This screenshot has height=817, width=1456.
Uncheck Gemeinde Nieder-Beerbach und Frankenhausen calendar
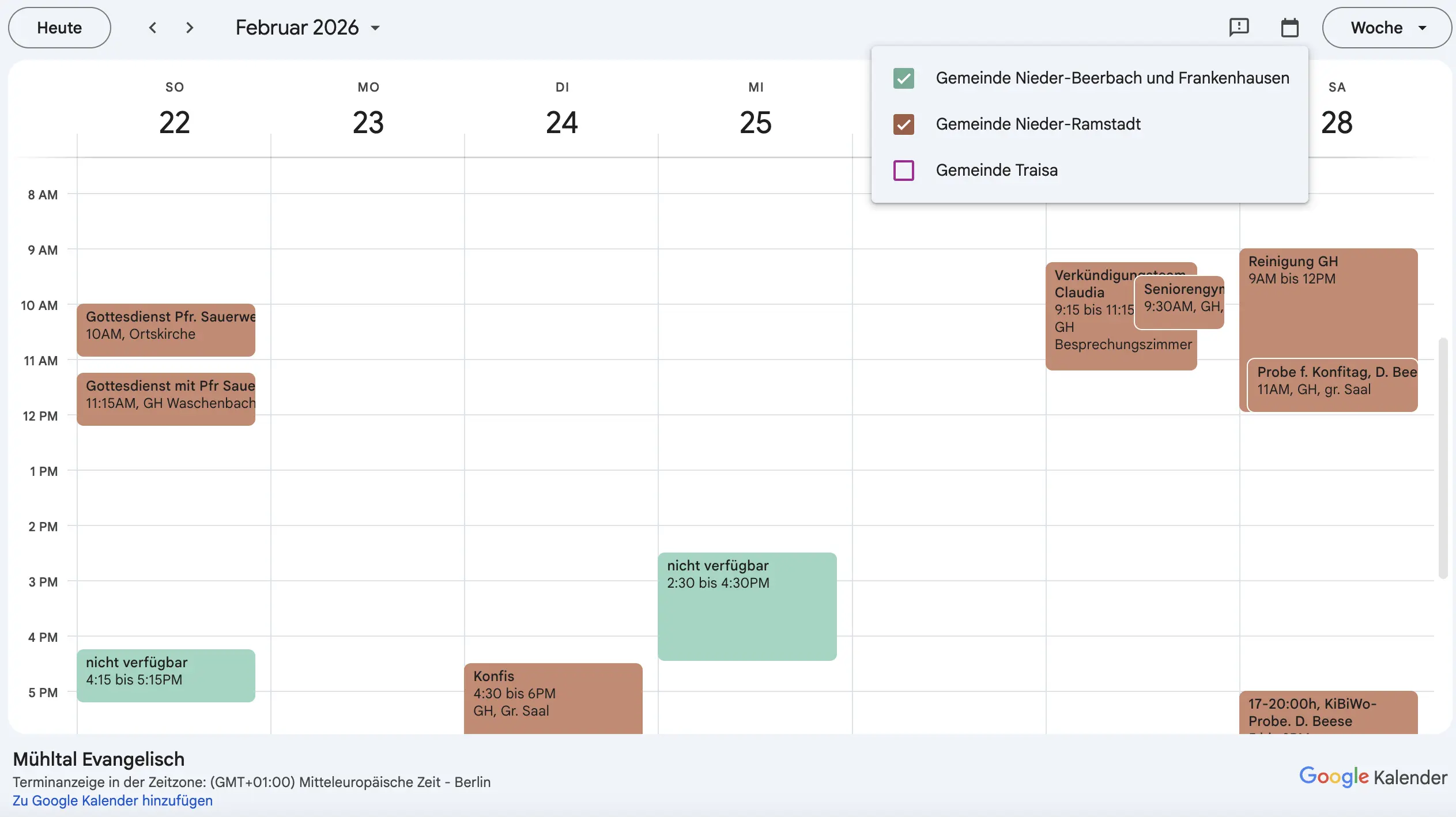tap(903, 78)
